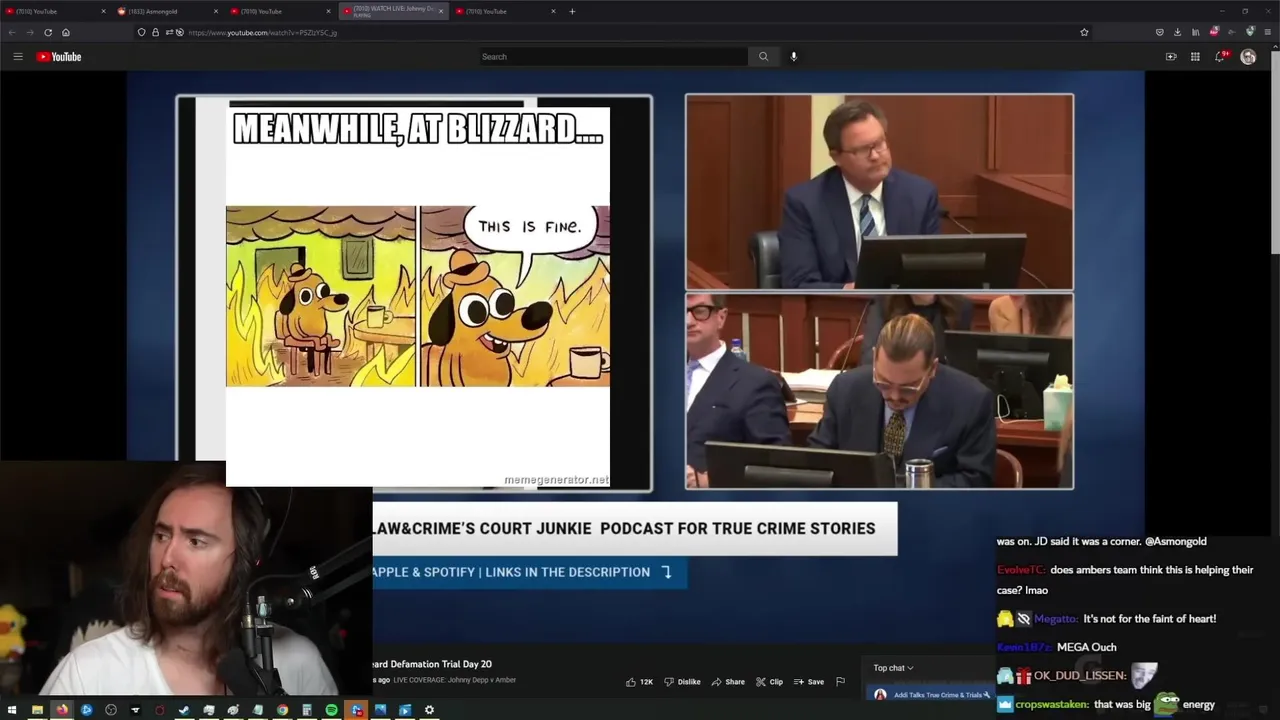Open the YouTube guide hamburger menu
The image size is (1280, 720).
pyautogui.click(x=17, y=57)
